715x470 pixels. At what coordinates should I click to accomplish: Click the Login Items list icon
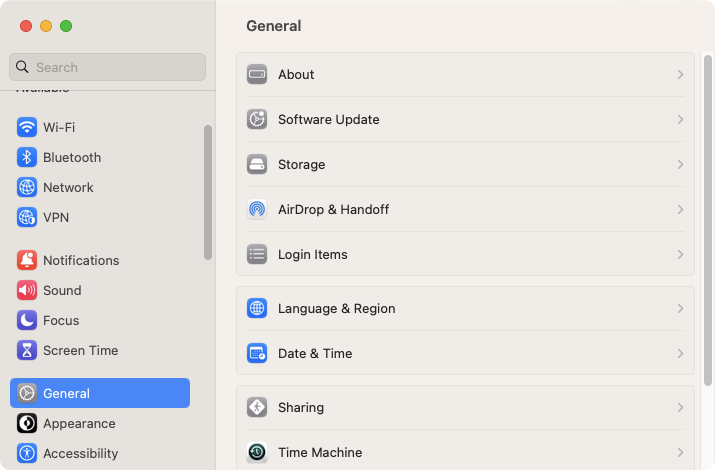pos(257,254)
